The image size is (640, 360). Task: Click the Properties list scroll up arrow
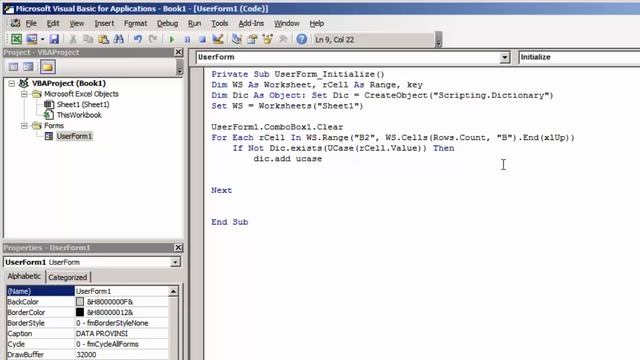(x=173, y=291)
